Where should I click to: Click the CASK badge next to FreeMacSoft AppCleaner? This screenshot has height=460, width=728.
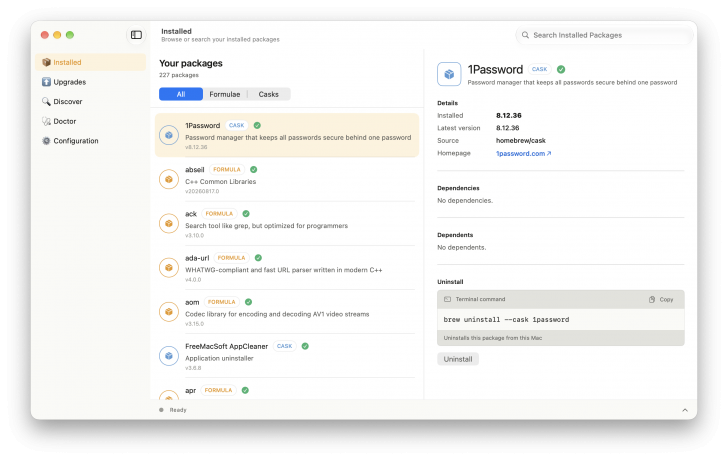pos(284,346)
